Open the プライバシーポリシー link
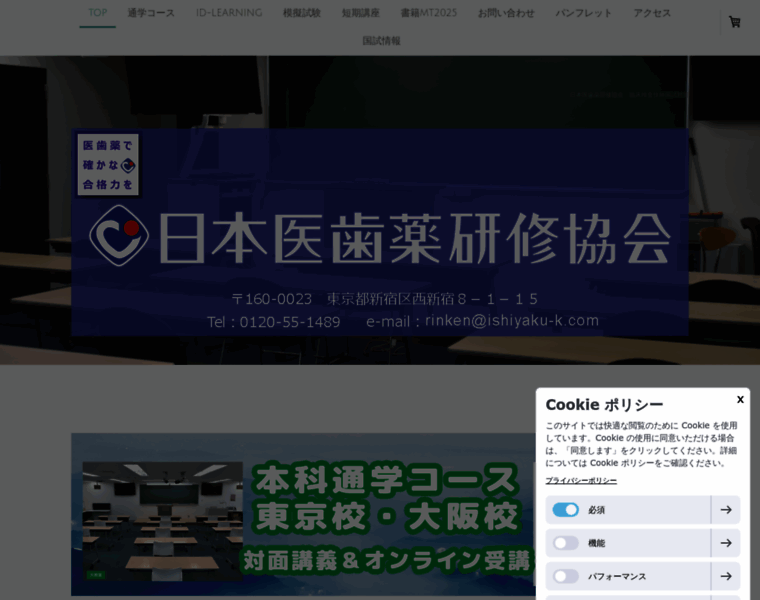 tap(581, 481)
